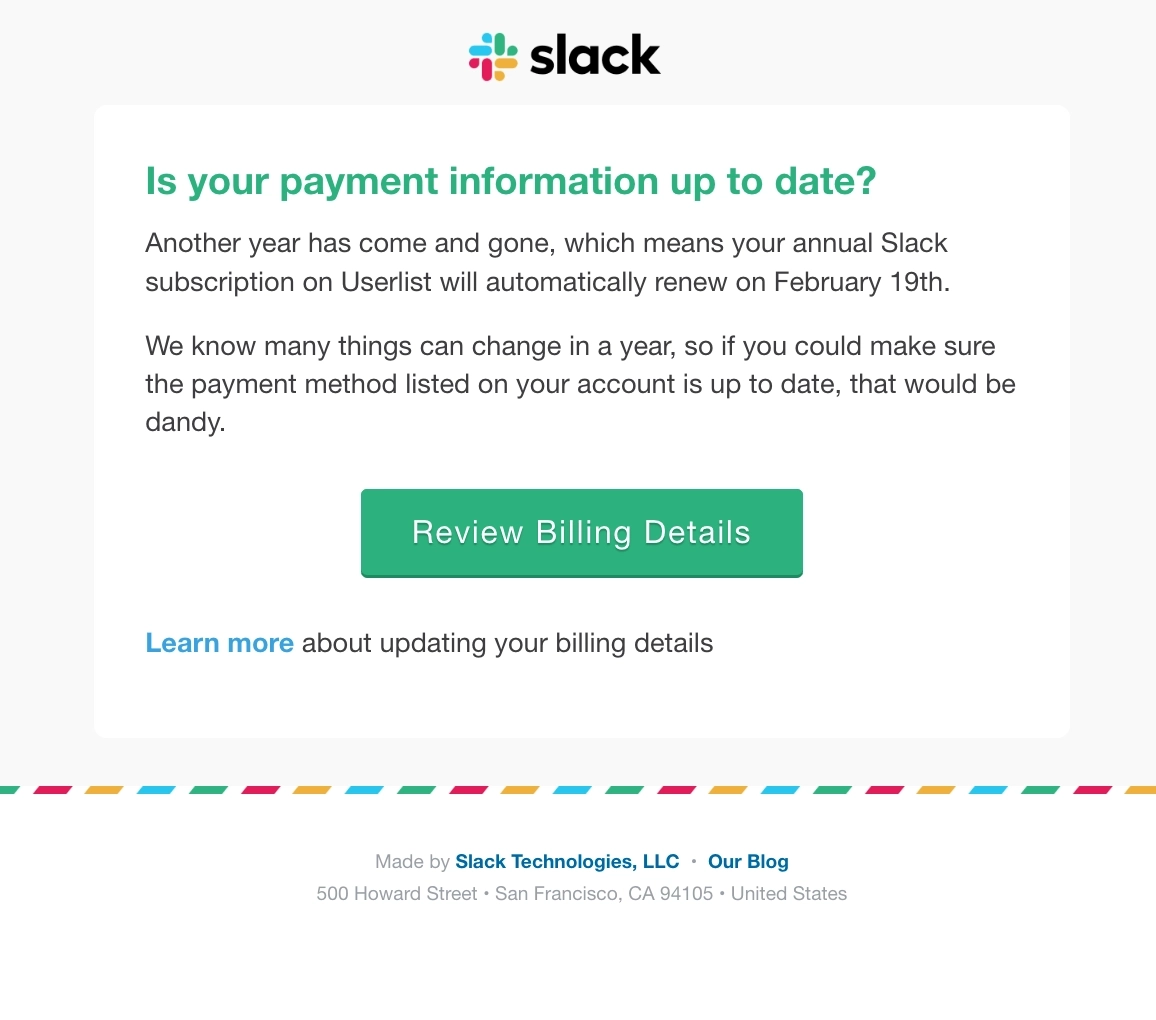Select the green lobe of the Slack logo

click(x=500, y=44)
